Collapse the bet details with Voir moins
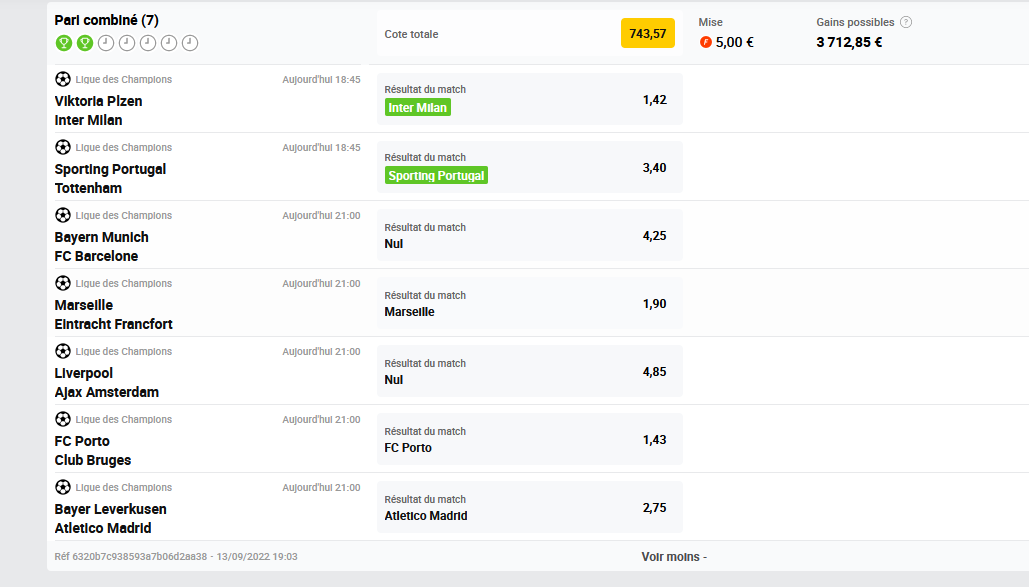Screen dimensions: 1029x587 (674, 556)
